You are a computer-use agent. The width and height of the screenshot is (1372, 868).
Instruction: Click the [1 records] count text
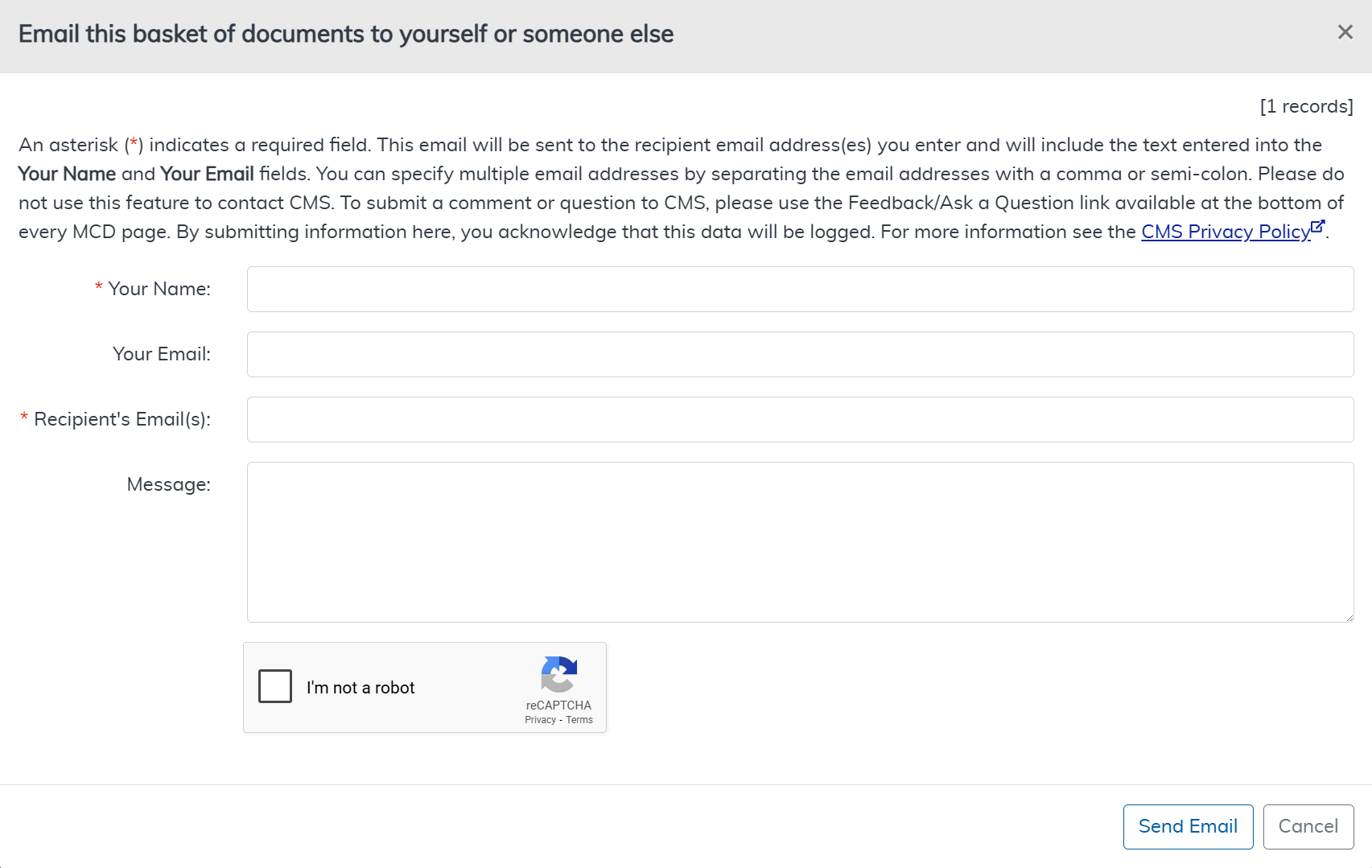click(1306, 107)
